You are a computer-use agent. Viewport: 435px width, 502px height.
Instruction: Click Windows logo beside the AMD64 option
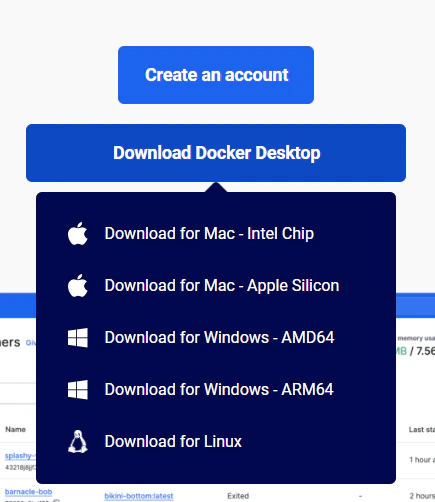[x=78, y=338]
